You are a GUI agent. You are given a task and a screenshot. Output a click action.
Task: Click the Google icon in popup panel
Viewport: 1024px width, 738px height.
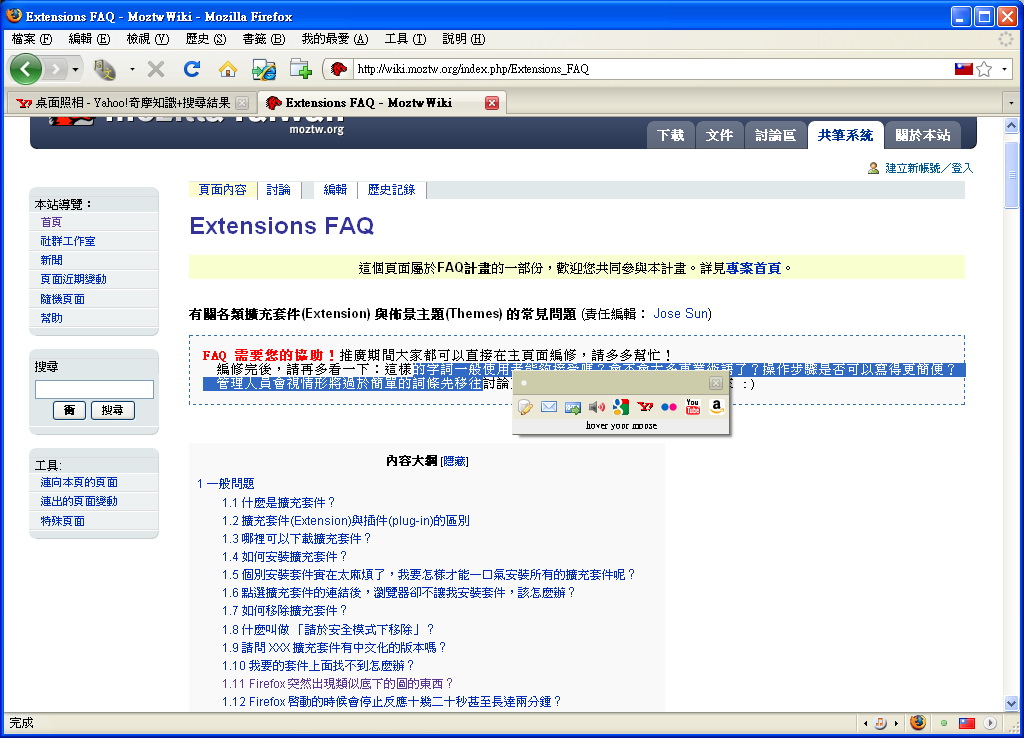[x=621, y=407]
